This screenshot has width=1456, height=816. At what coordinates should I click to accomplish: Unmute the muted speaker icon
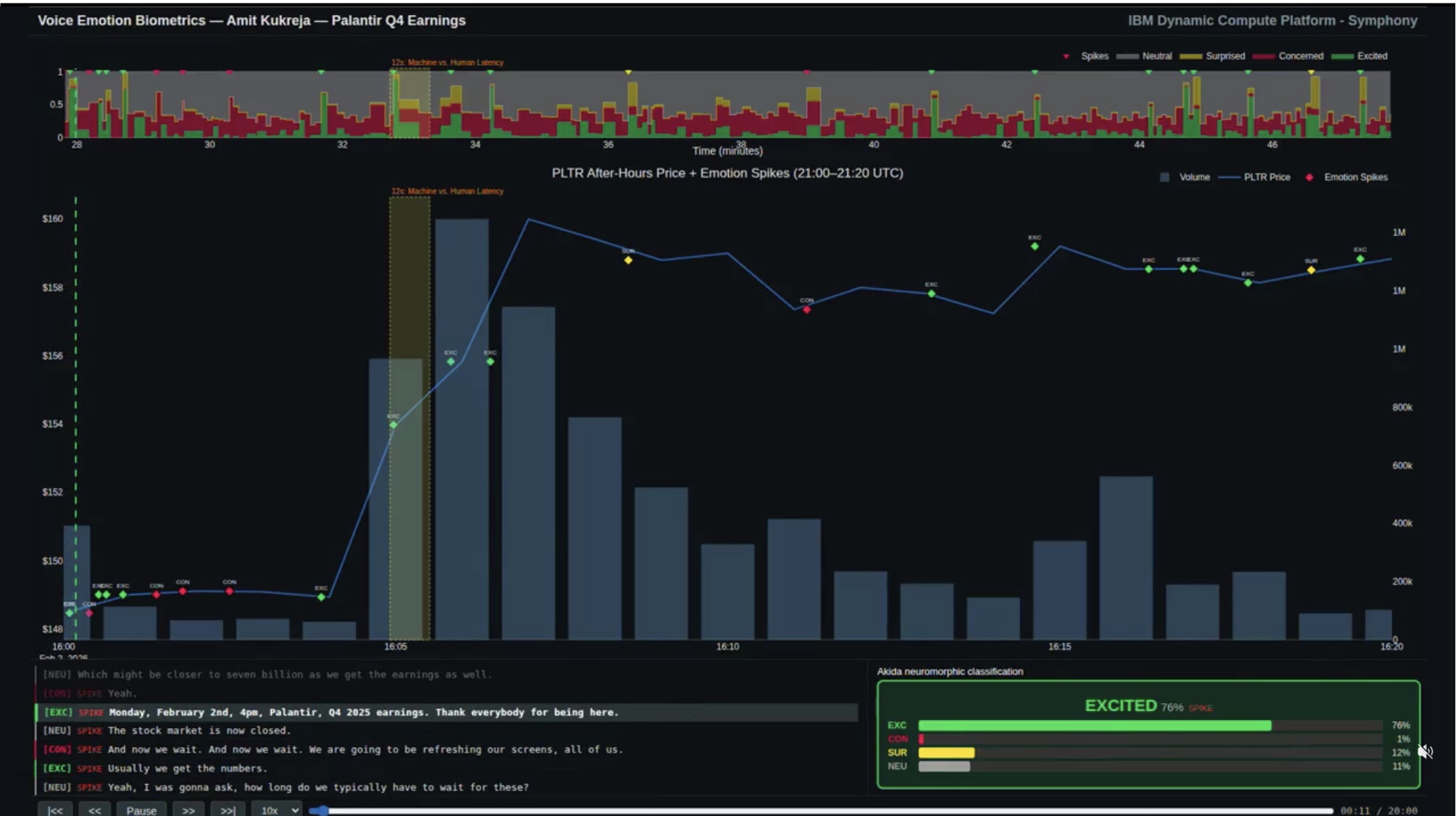pyautogui.click(x=1425, y=751)
